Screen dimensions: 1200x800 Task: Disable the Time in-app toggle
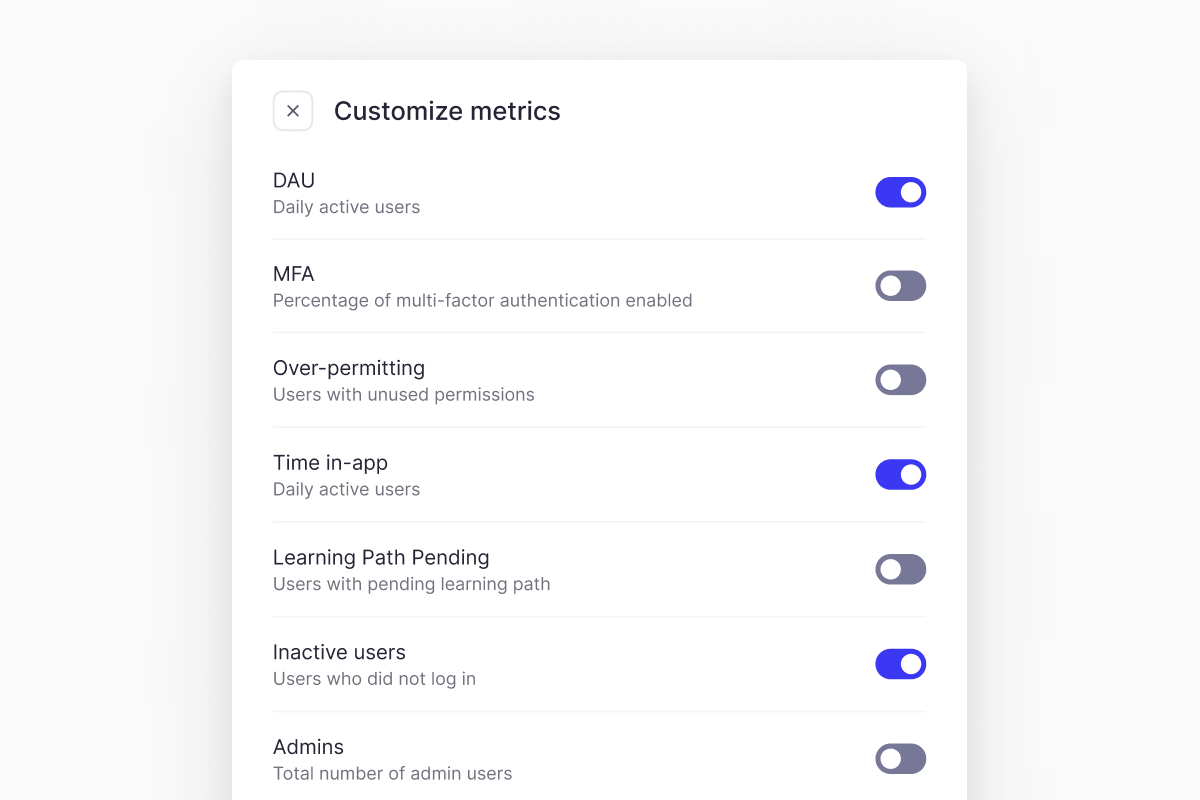(900, 475)
